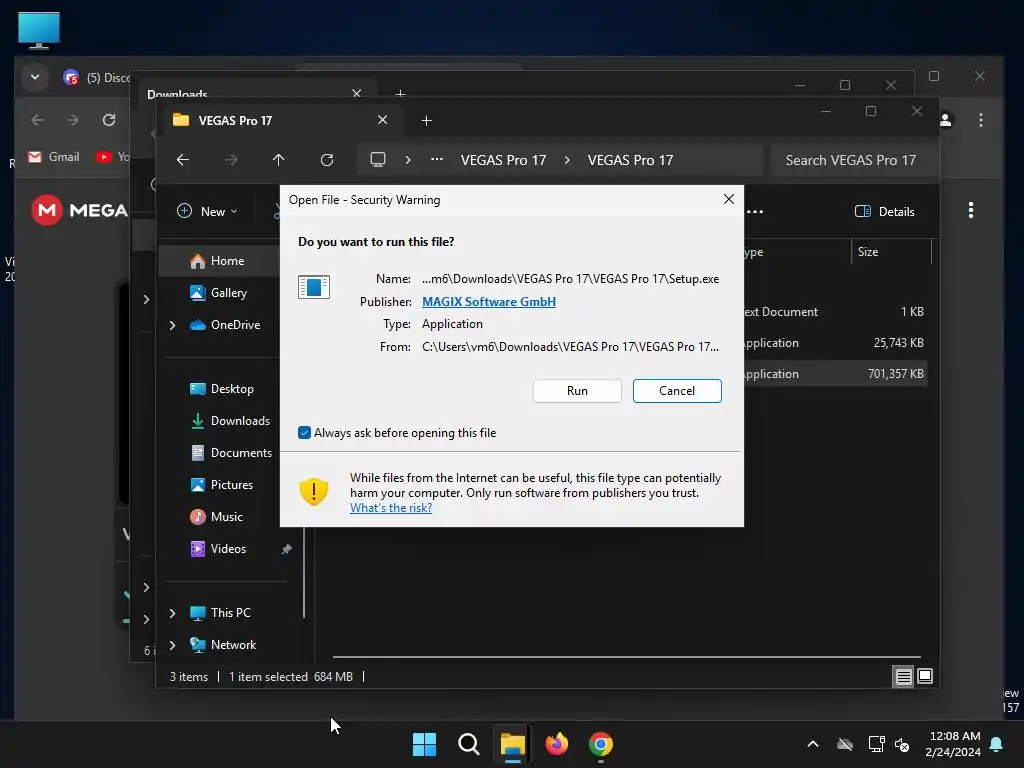
Task: Click the PC monitor icon in address bar
Action: click(x=377, y=160)
